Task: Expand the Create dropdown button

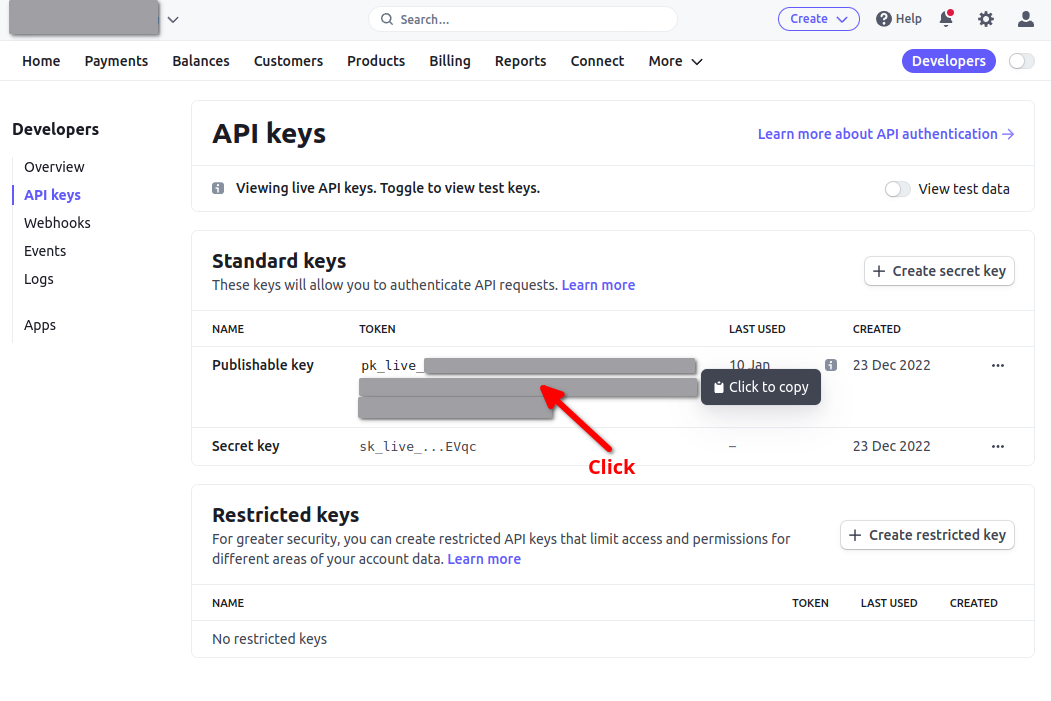Action: (x=819, y=19)
